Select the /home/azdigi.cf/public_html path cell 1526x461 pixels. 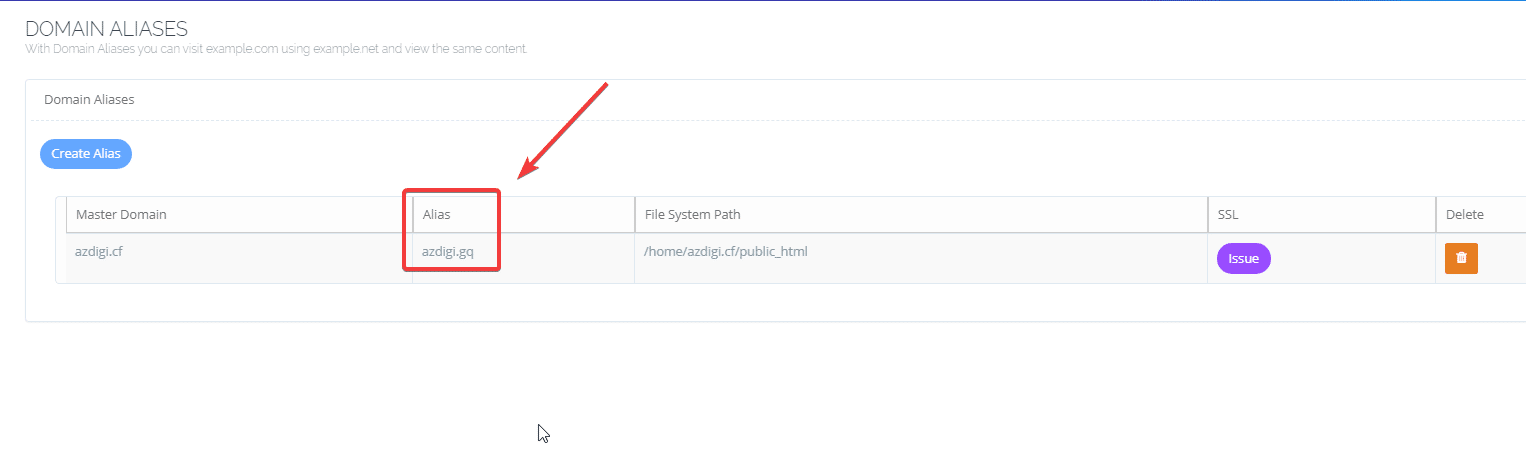point(726,251)
